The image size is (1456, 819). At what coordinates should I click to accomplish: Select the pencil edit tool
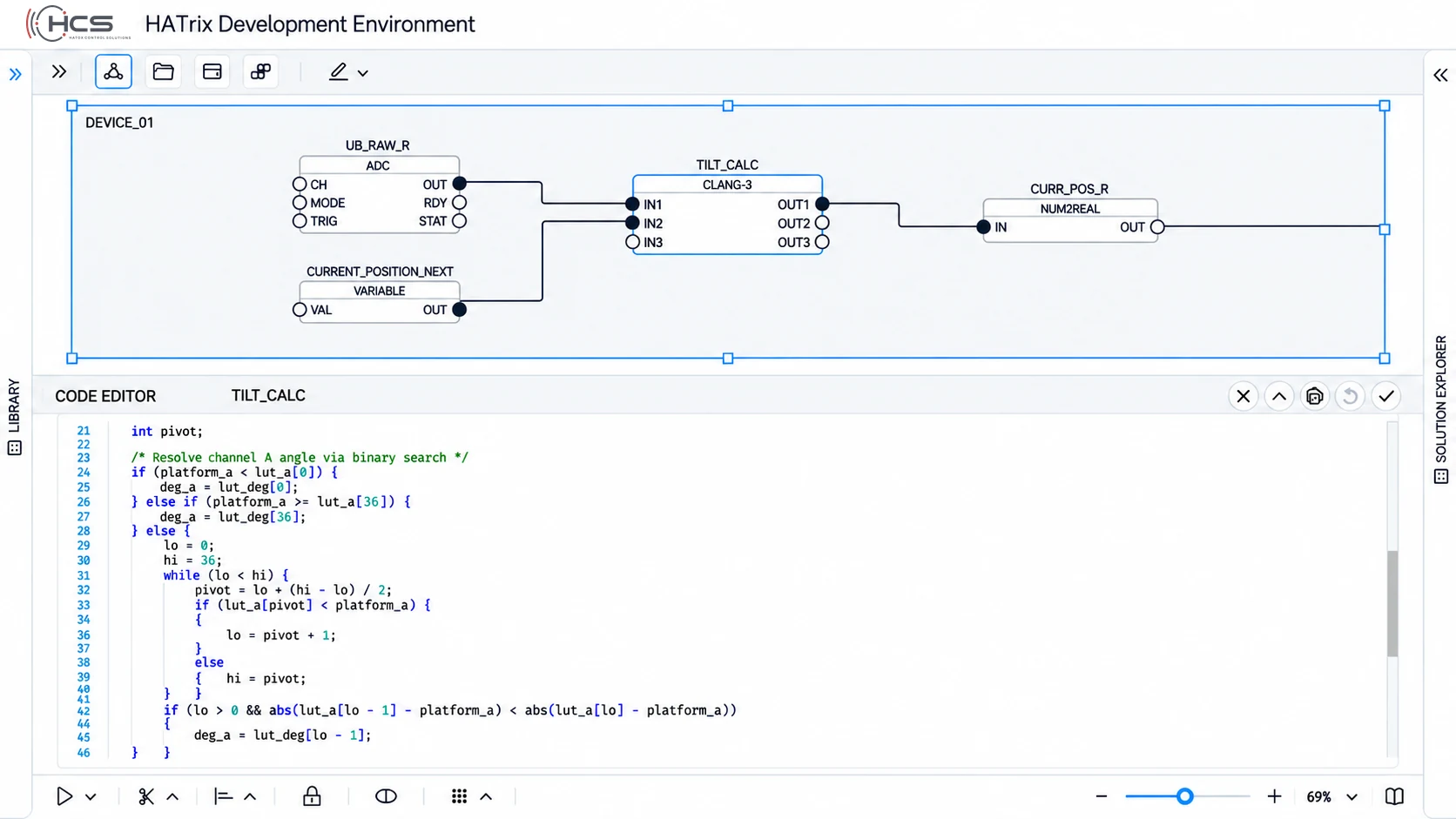pos(338,72)
